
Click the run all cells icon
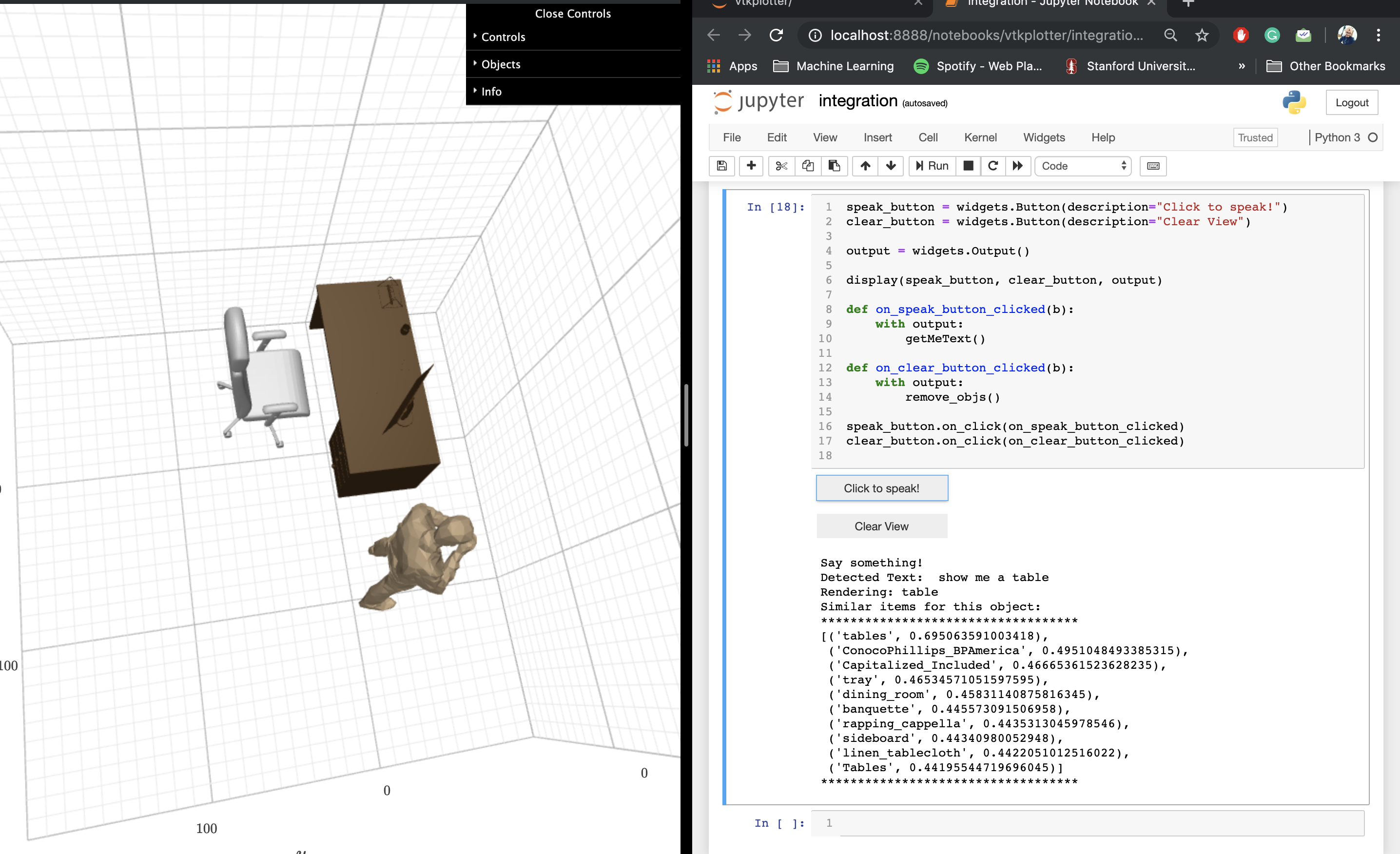(1018, 166)
